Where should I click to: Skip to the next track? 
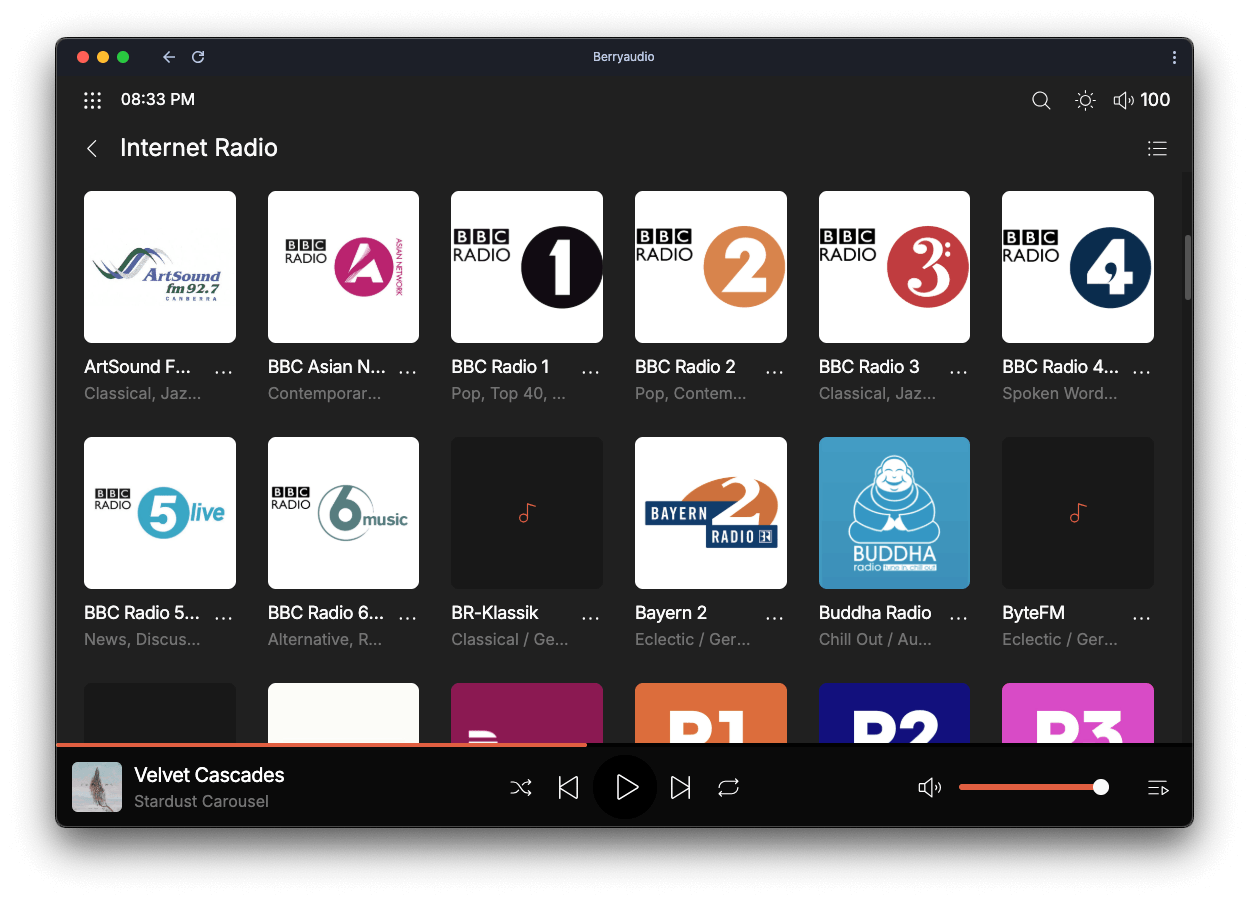point(680,788)
